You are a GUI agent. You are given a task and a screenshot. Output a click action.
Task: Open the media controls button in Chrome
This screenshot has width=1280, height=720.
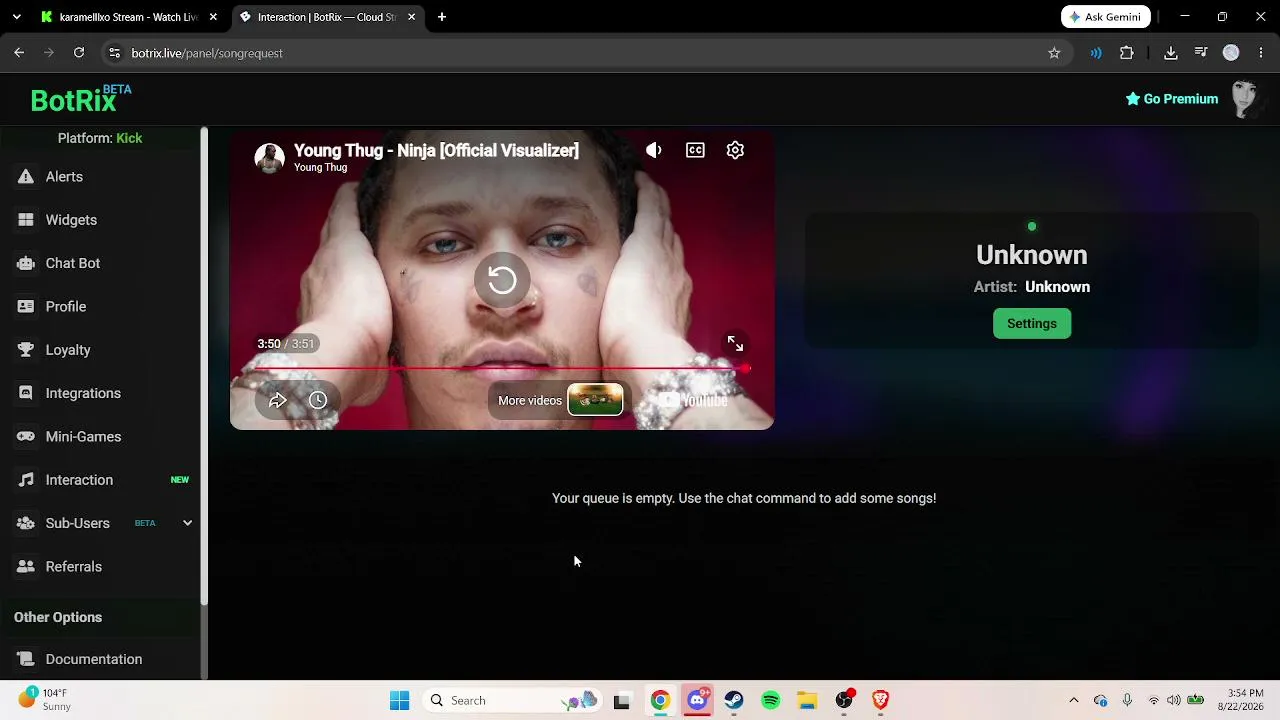(x=1201, y=53)
